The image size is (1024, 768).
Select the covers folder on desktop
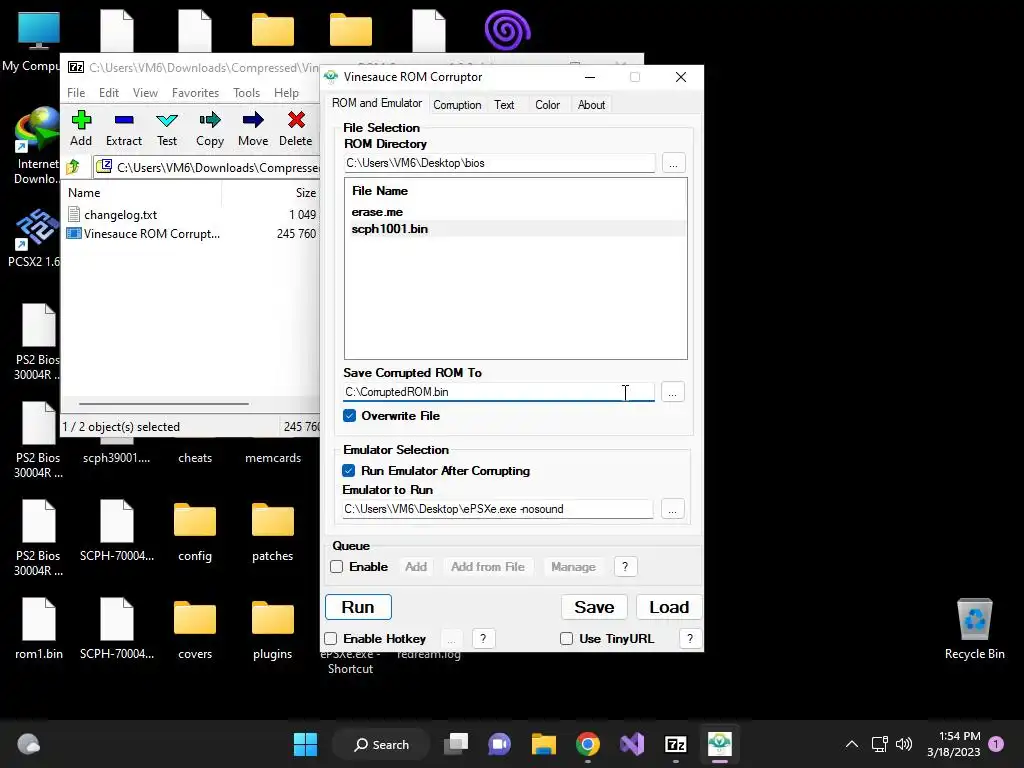tap(195, 630)
